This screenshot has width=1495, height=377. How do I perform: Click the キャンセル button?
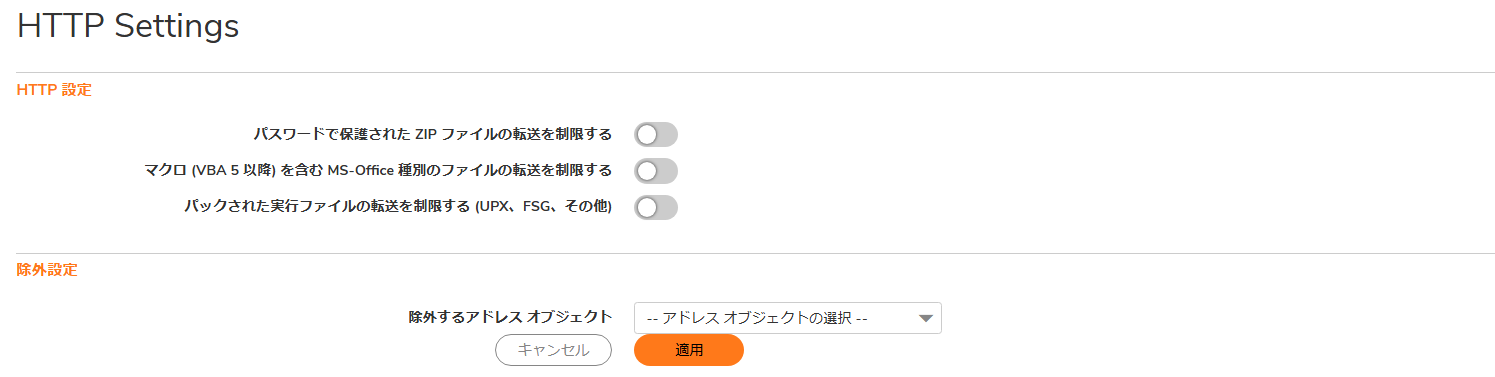pos(554,350)
